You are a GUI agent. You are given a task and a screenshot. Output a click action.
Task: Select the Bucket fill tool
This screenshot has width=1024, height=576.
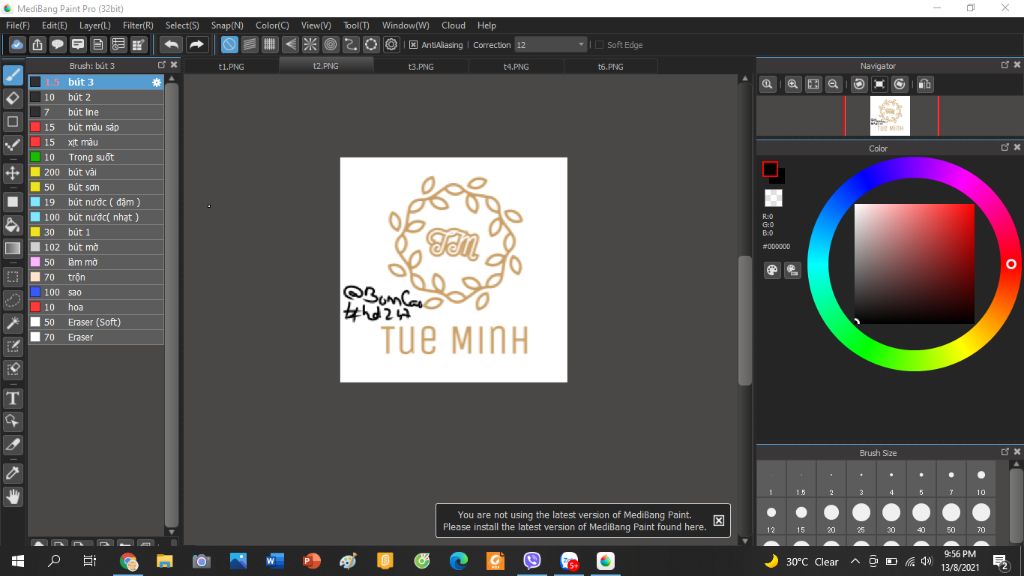[x=13, y=225]
